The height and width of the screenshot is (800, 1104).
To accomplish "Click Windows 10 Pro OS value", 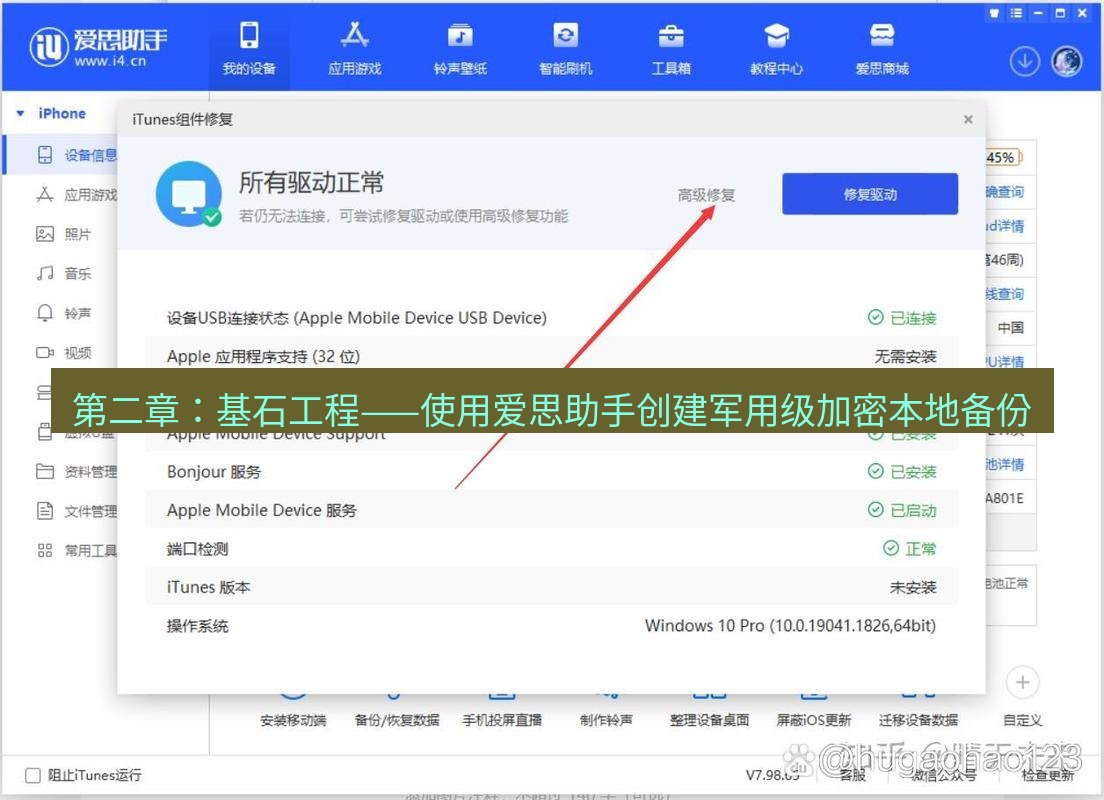I will coord(790,625).
